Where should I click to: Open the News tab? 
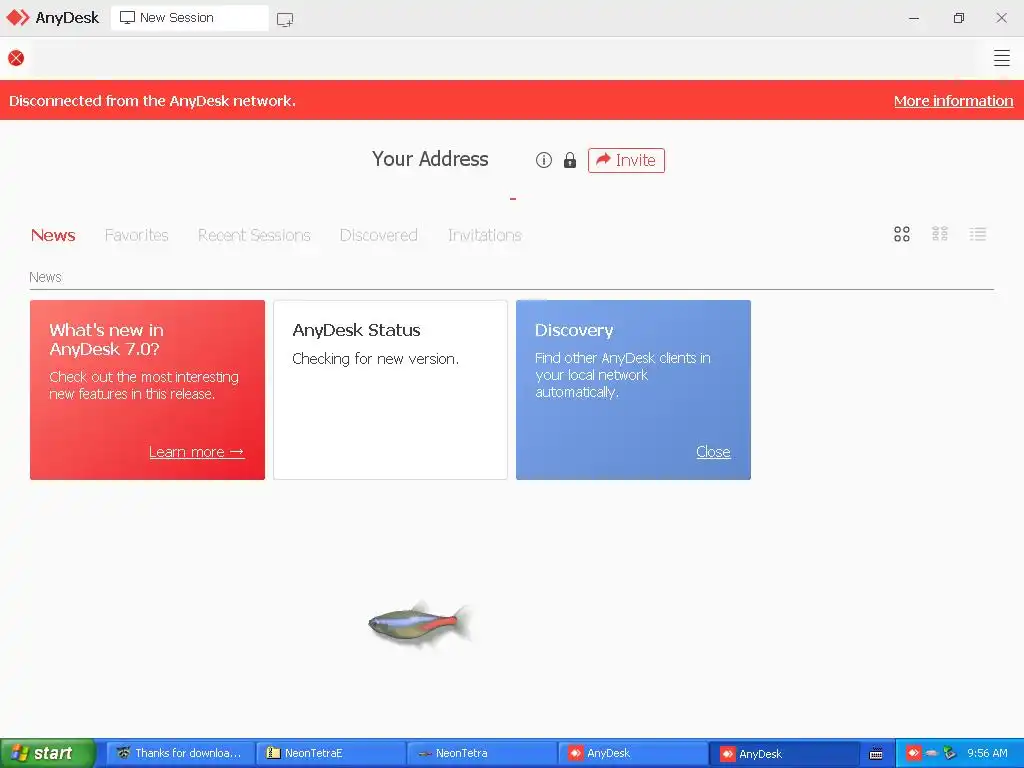click(x=53, y=235)
